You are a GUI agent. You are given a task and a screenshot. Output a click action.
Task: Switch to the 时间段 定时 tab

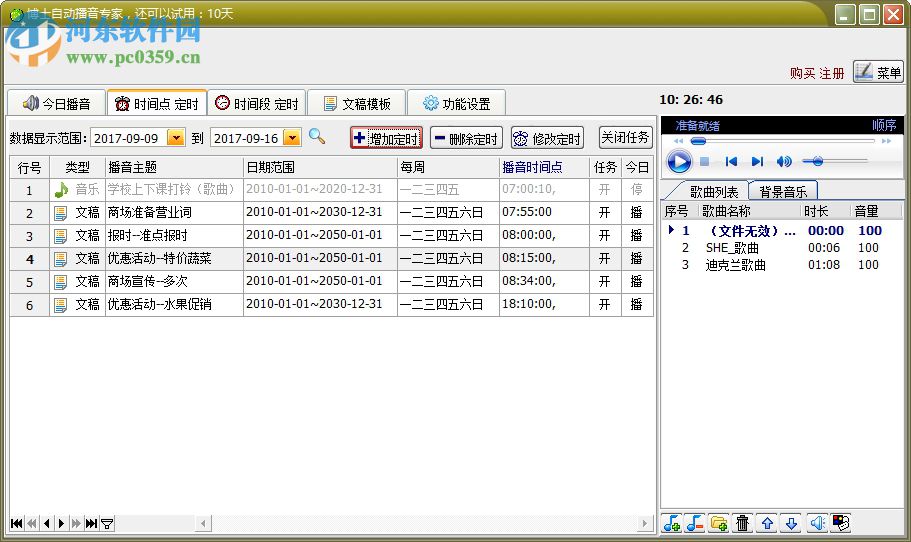256,103
